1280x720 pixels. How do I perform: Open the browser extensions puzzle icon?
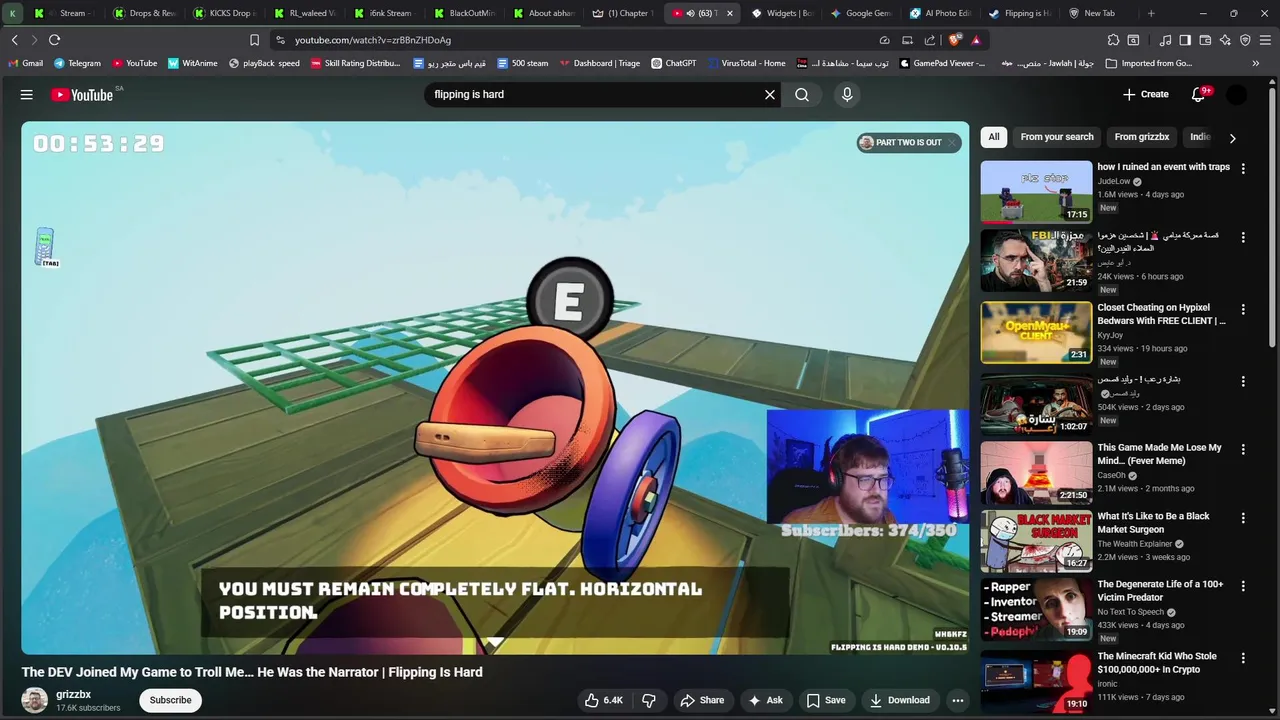[x=1113, y=40]
